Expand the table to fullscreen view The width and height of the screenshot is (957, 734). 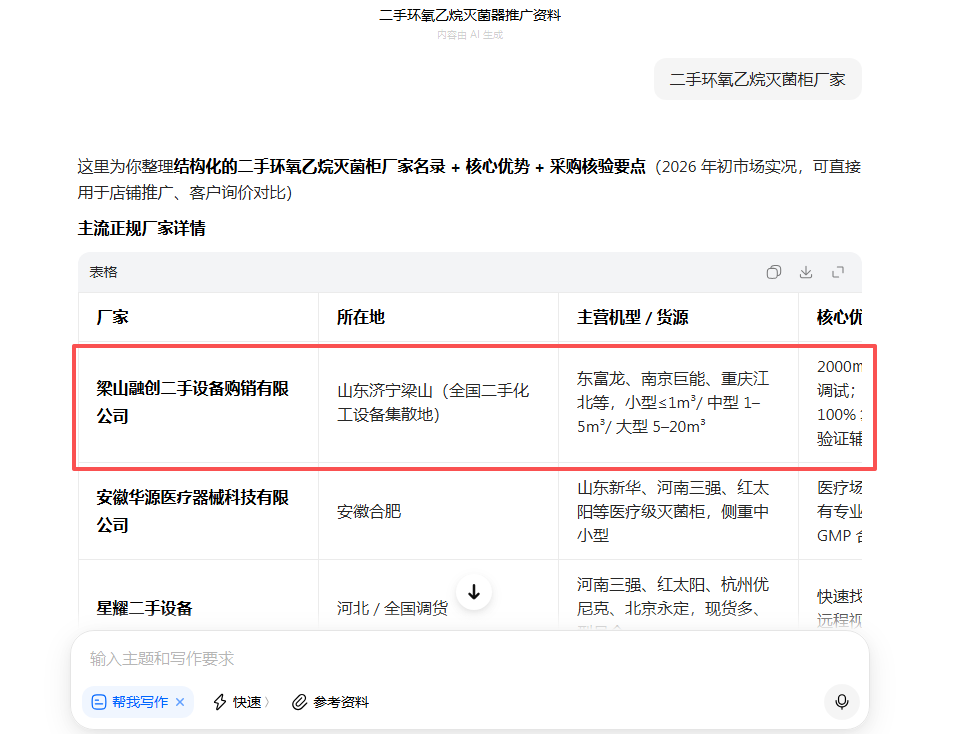pos(838,272)
